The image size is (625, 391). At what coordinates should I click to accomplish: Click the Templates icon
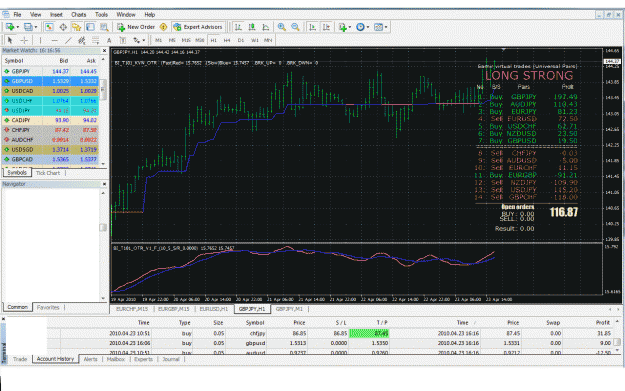pos(378,27)
